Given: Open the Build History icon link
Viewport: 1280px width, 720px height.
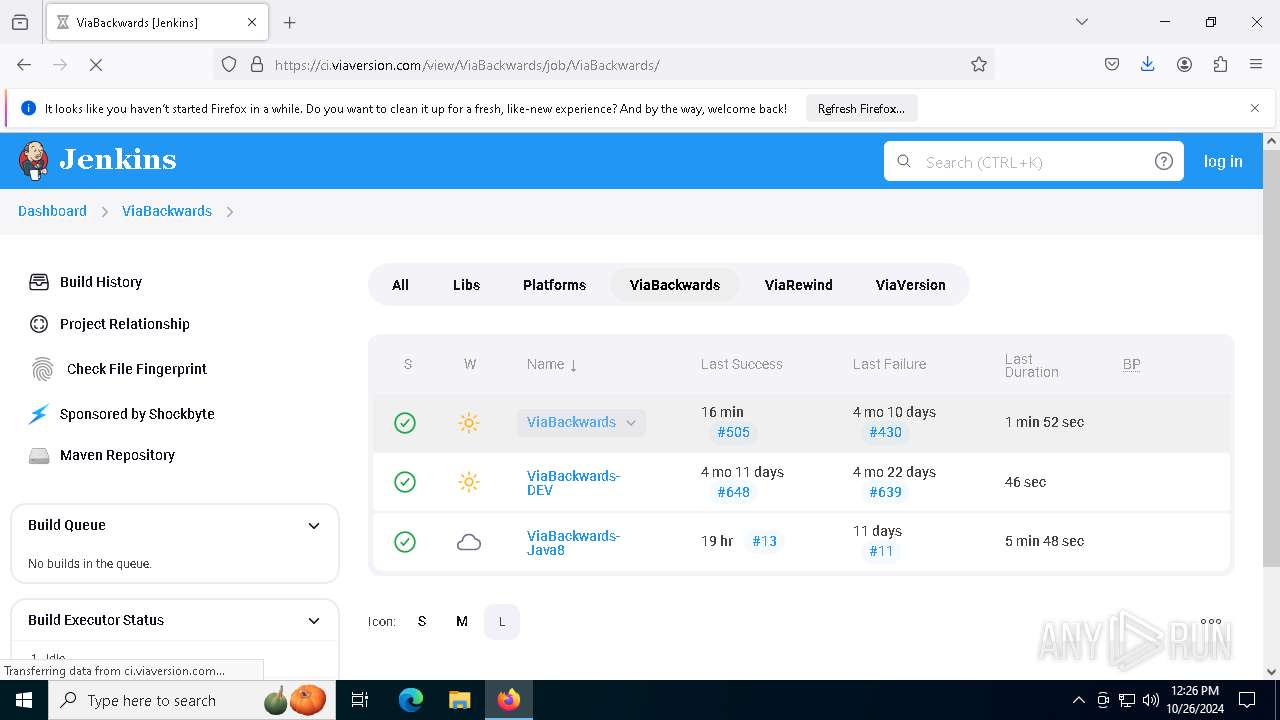Looking at the screenshot, I should point(39,282).
